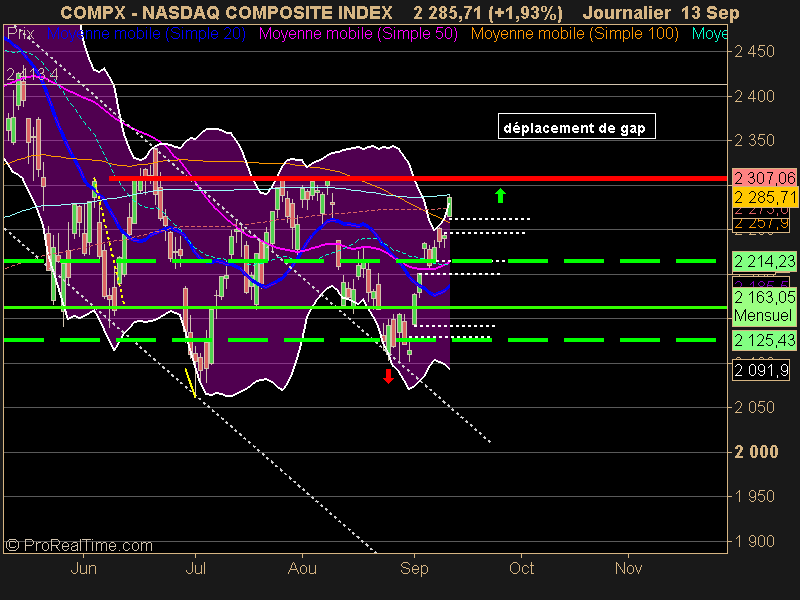
Task: Click the quote 2 285,71 (+1,93%) in header
Action: 488,13
